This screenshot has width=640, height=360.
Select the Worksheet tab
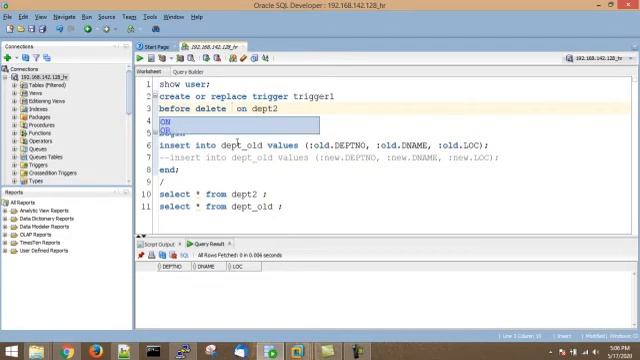pos(149,71)
